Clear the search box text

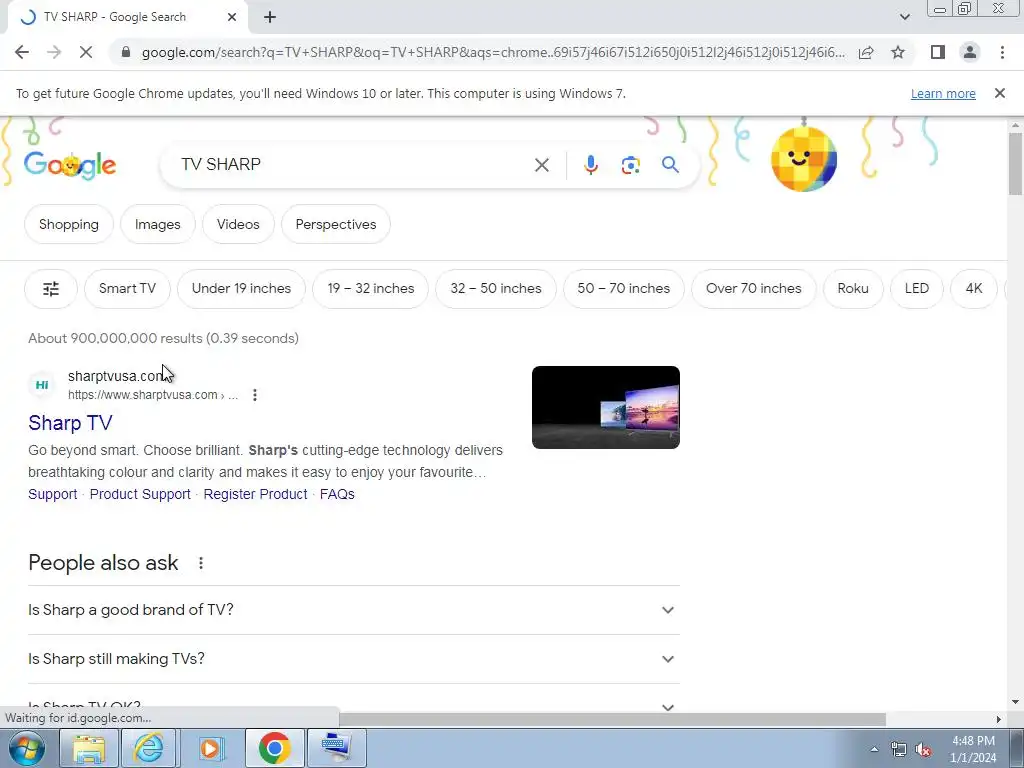[x=541, y=165]
